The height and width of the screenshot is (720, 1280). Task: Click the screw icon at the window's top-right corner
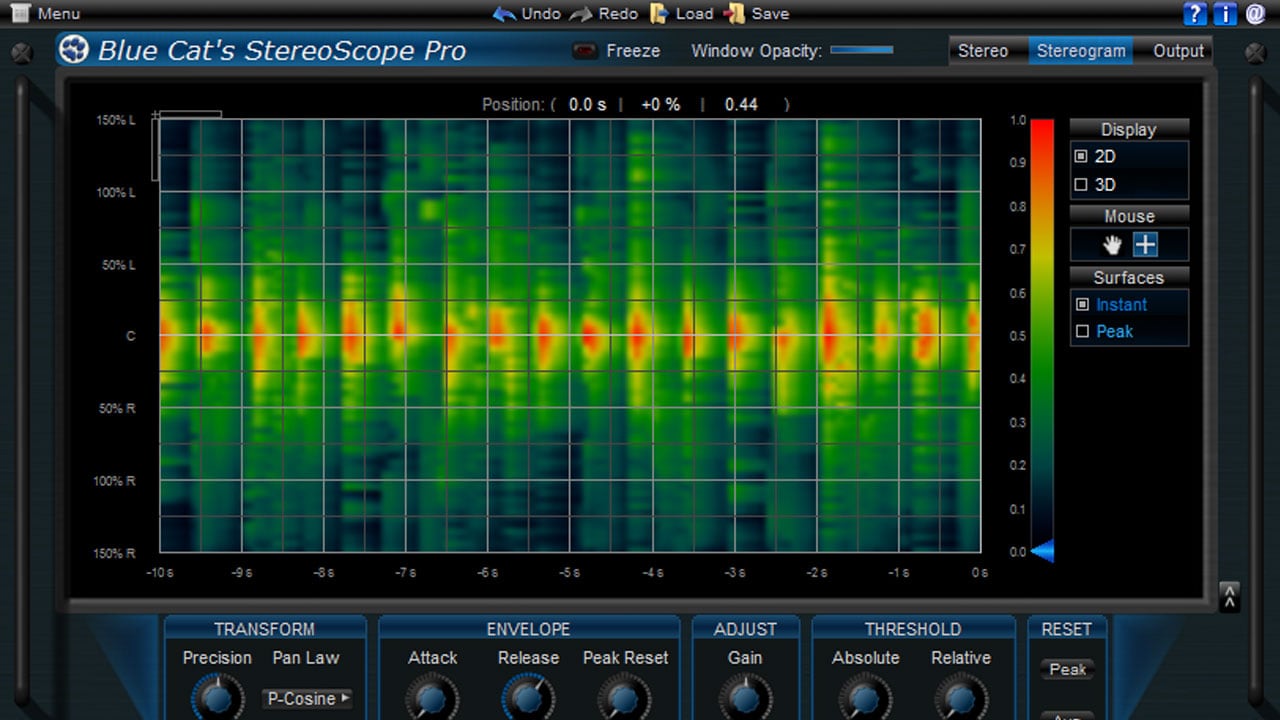tap(1256, 52)
